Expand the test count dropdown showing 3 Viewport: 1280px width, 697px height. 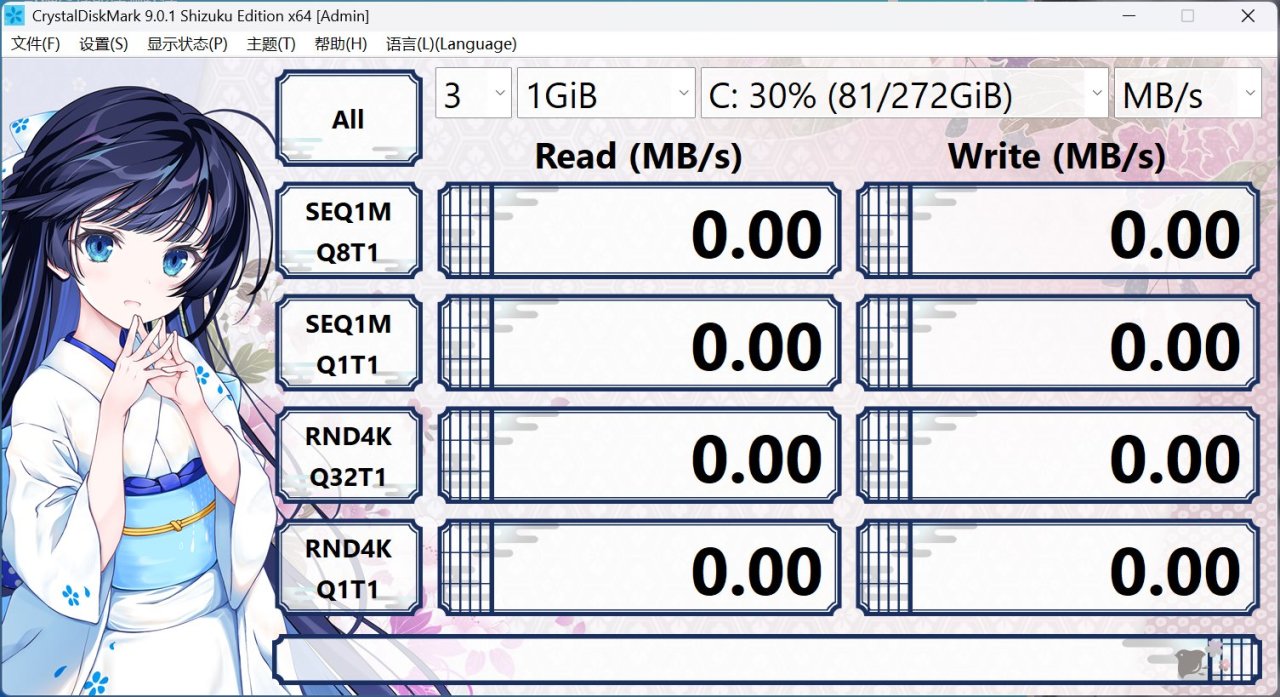[x=473, y=95]
